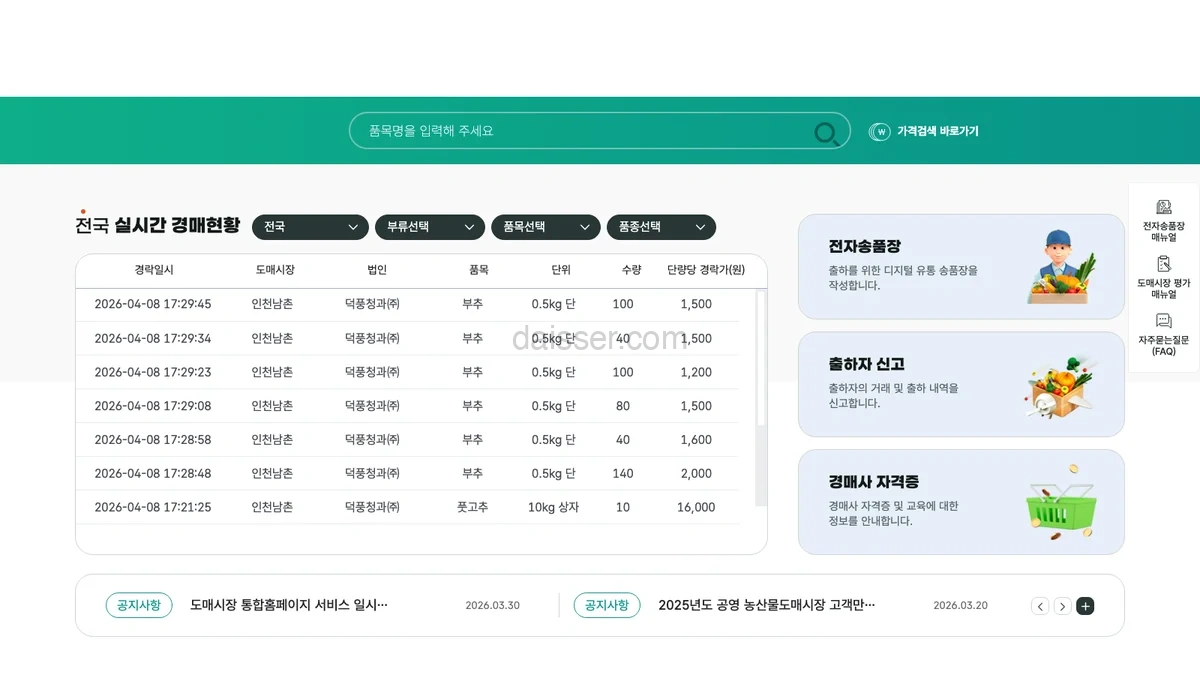The height and width of the screenshot is (675, 1200).
Task: Click quantity 80 cell
Action: pyautogui.click(x=623, y=406)
